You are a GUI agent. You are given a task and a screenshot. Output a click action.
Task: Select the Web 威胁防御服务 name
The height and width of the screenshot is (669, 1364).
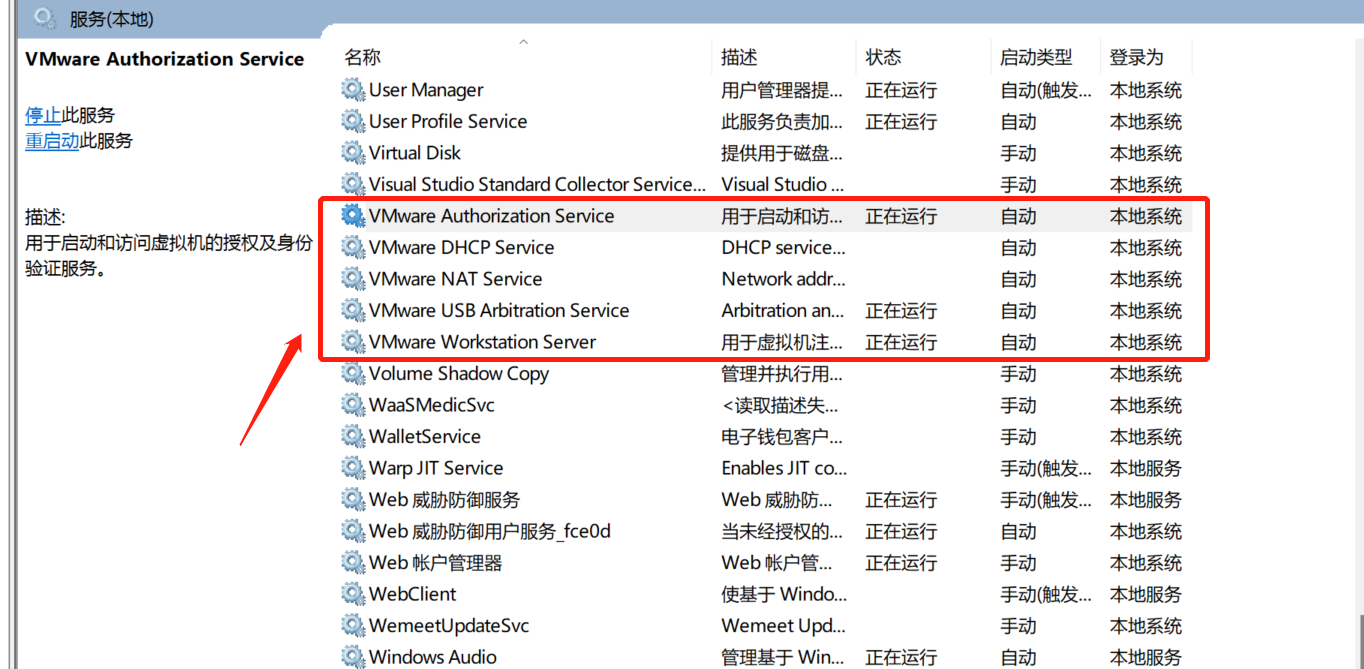[x=445, y=499]
